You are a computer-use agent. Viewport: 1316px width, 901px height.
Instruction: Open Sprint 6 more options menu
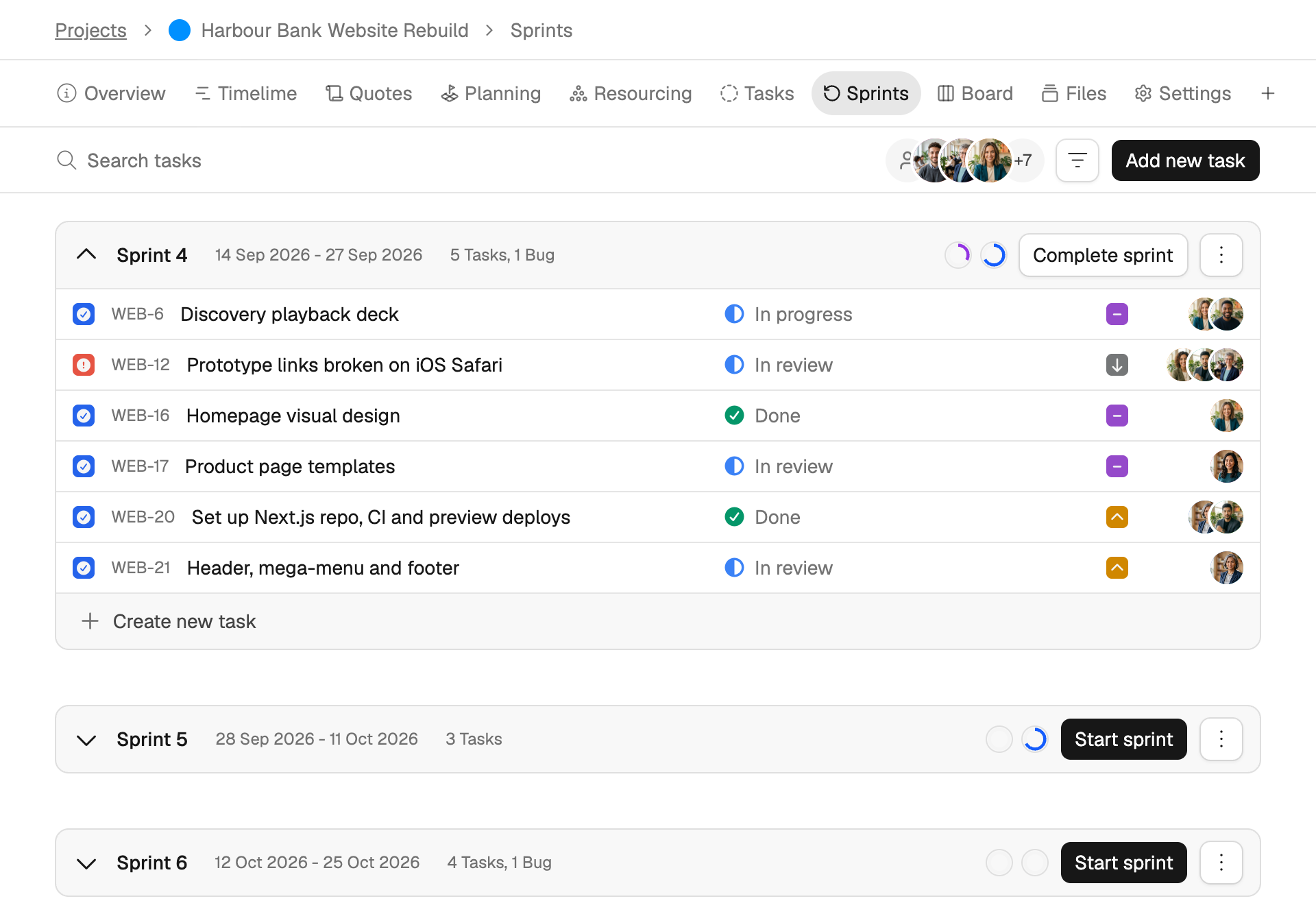1221,863
